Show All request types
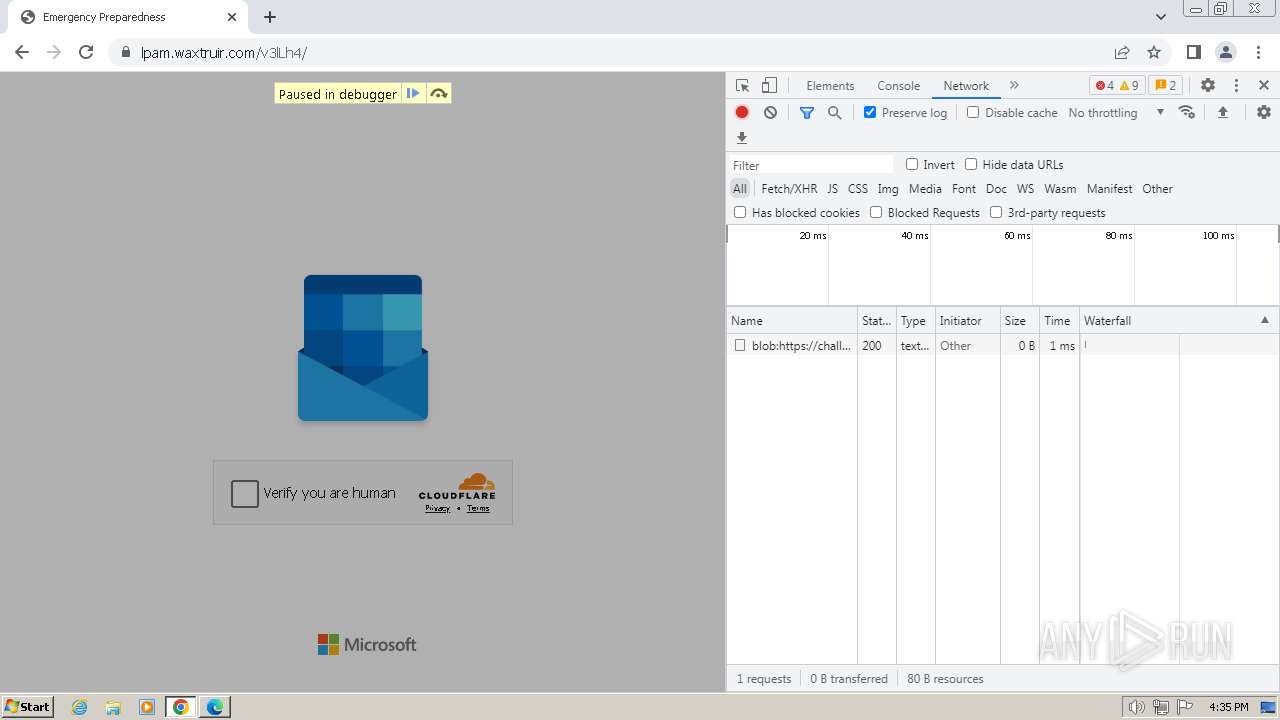The width and height of the screenshot is (1280, 720). click(739, 188)
